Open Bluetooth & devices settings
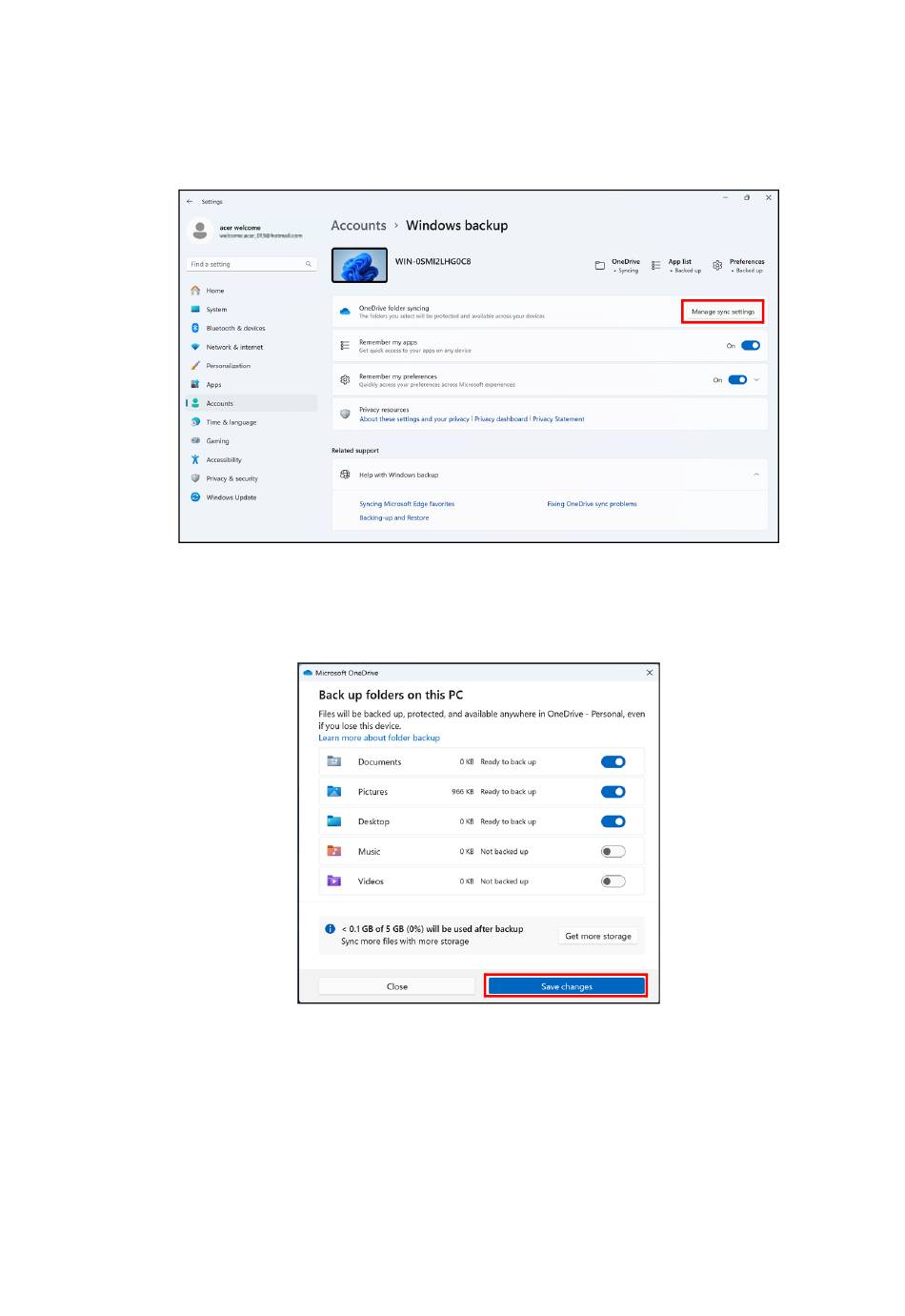 [x=252, y=328]
